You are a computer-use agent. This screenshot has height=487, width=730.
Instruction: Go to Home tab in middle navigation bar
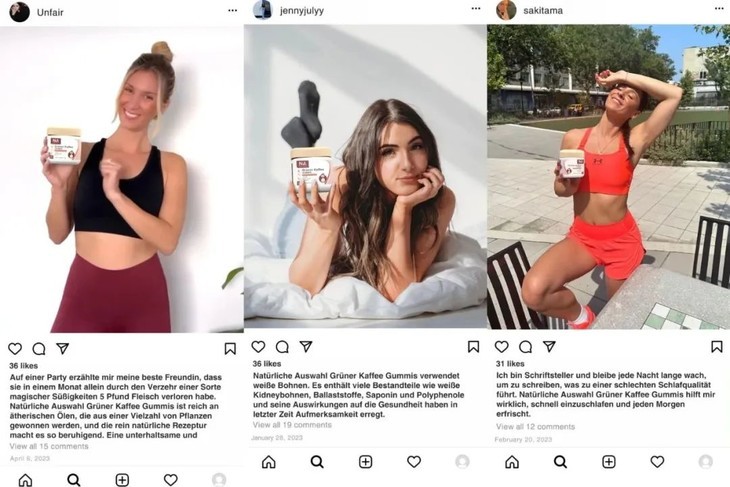point(269,462)
